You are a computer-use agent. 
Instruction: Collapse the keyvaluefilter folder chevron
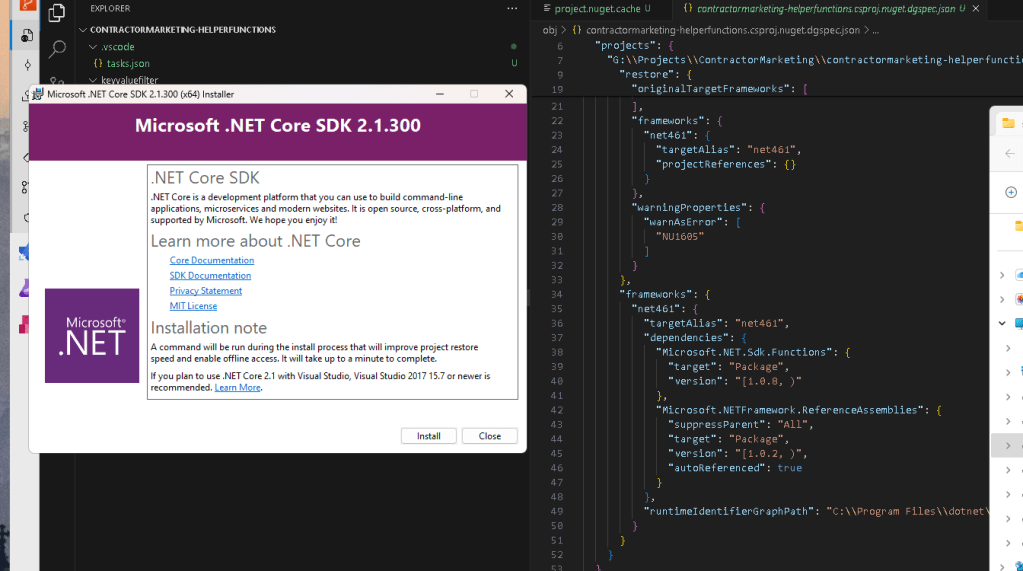coord(93,80)
